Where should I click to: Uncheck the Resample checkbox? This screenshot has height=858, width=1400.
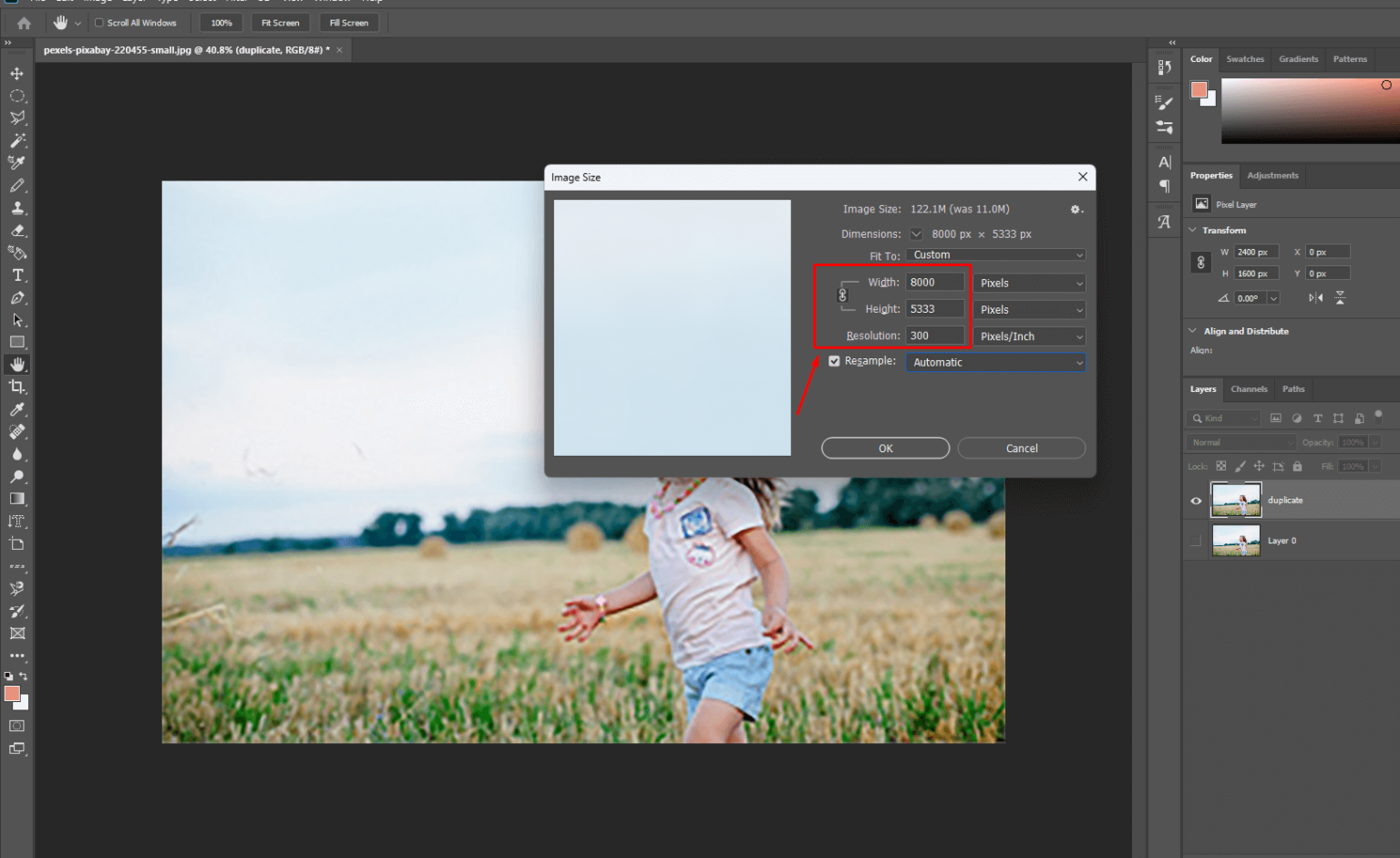pyautogui.click(x=834, y=361)
